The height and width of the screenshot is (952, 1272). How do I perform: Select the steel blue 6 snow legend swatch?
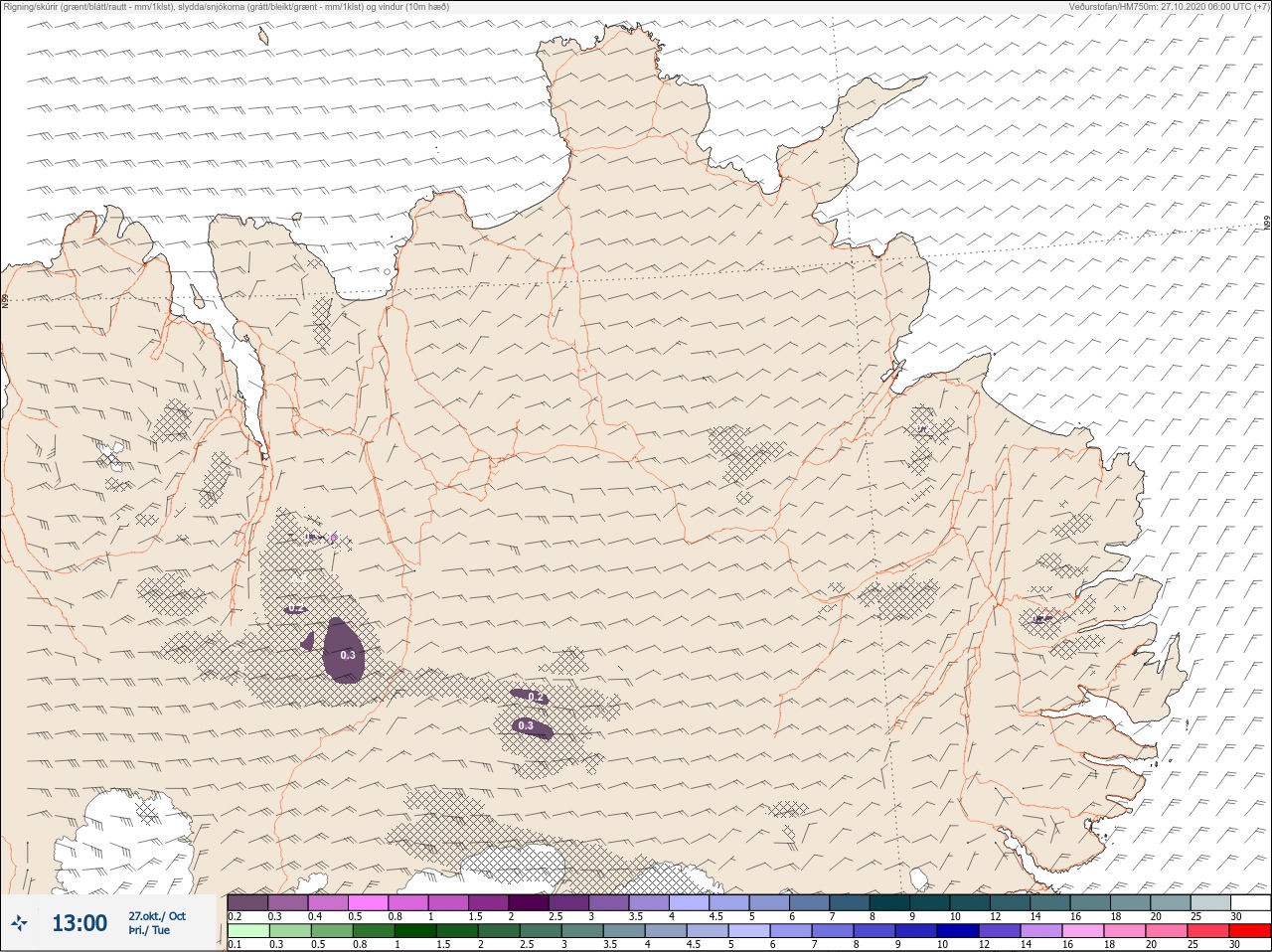810,902
